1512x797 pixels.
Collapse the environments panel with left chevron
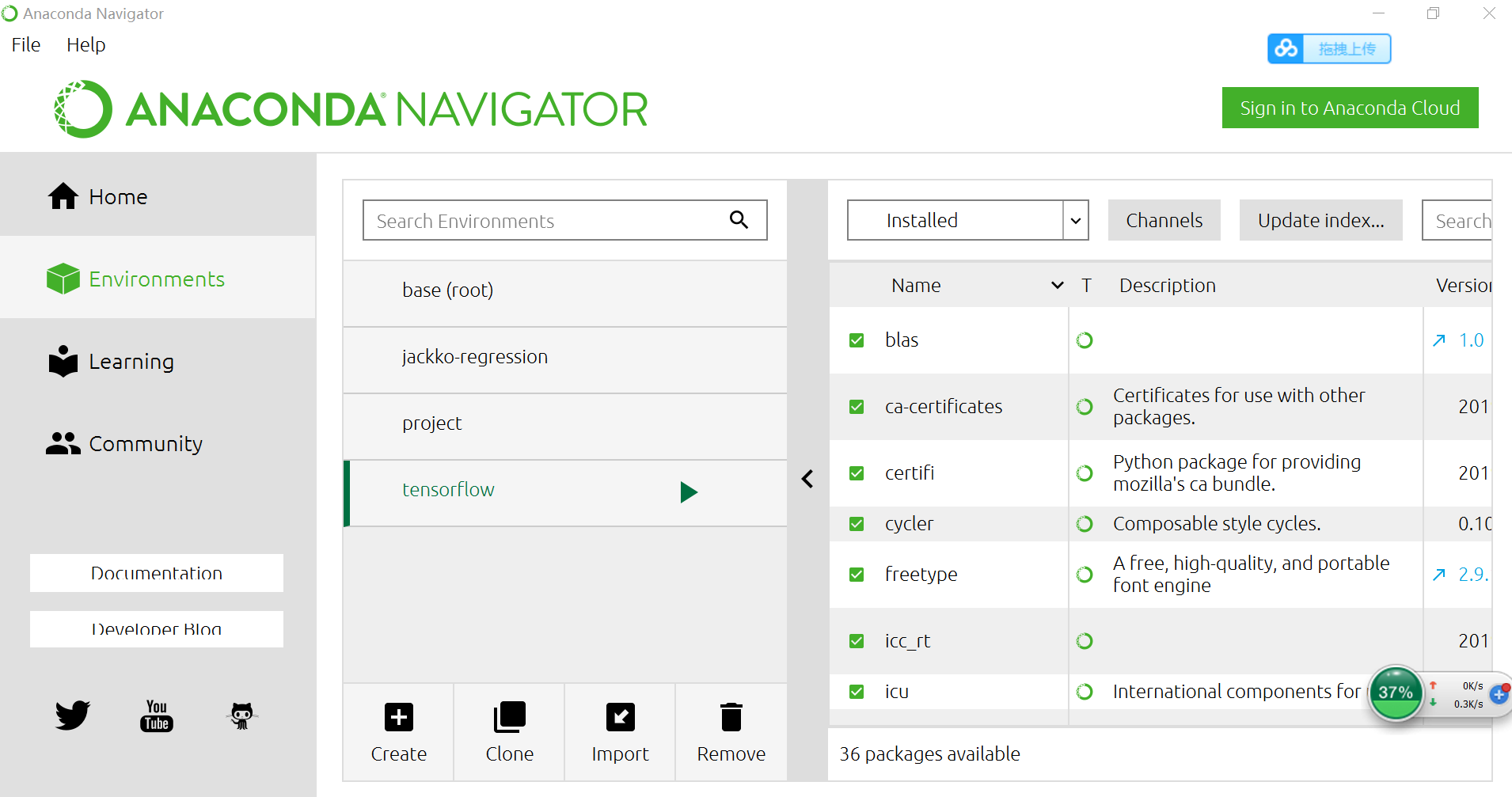807,479
